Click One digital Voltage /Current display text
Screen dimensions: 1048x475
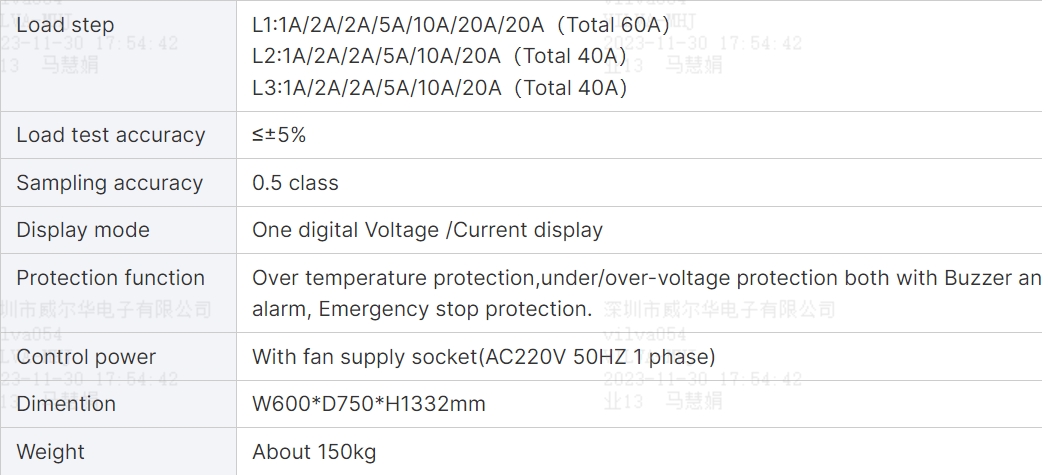pos(427,230)
